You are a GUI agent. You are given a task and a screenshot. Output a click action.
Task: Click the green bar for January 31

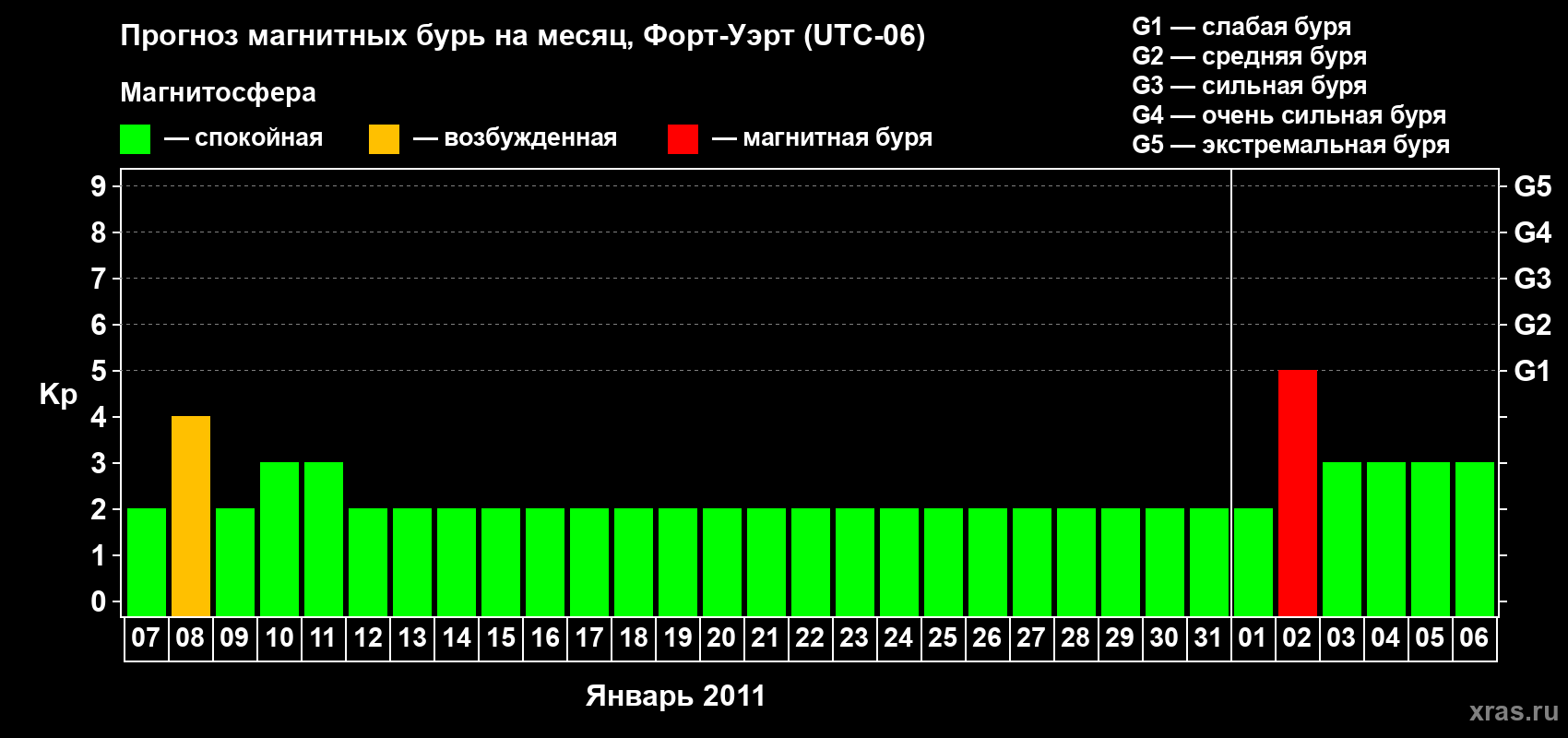pyautogui.click(x=1209, y=563)
